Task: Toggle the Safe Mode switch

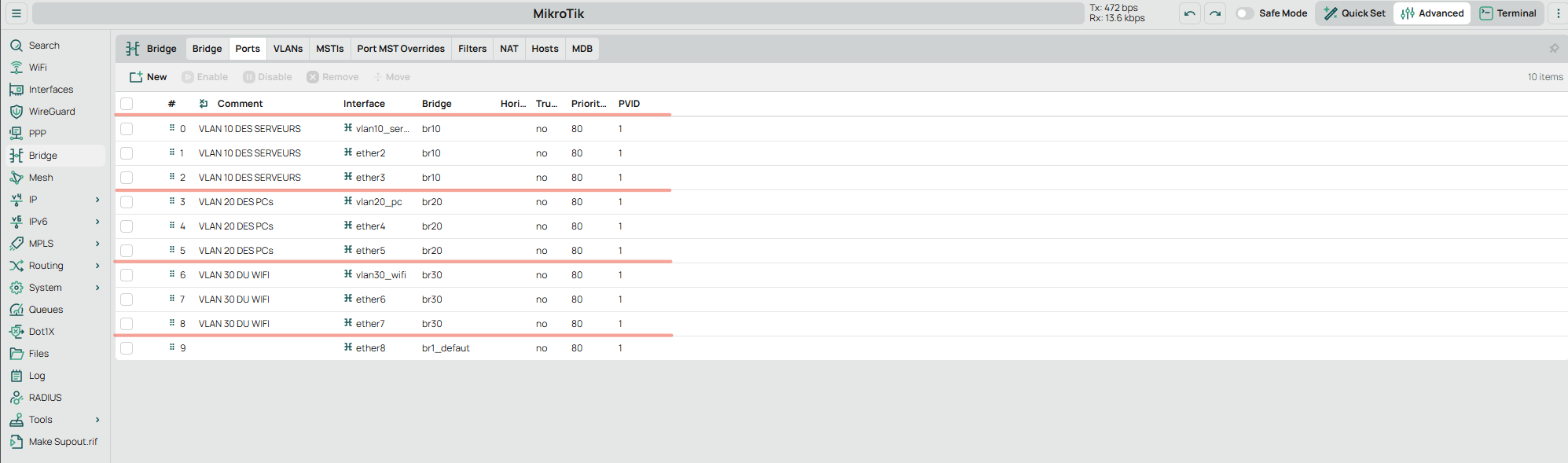Action: tap(1244, 13)
